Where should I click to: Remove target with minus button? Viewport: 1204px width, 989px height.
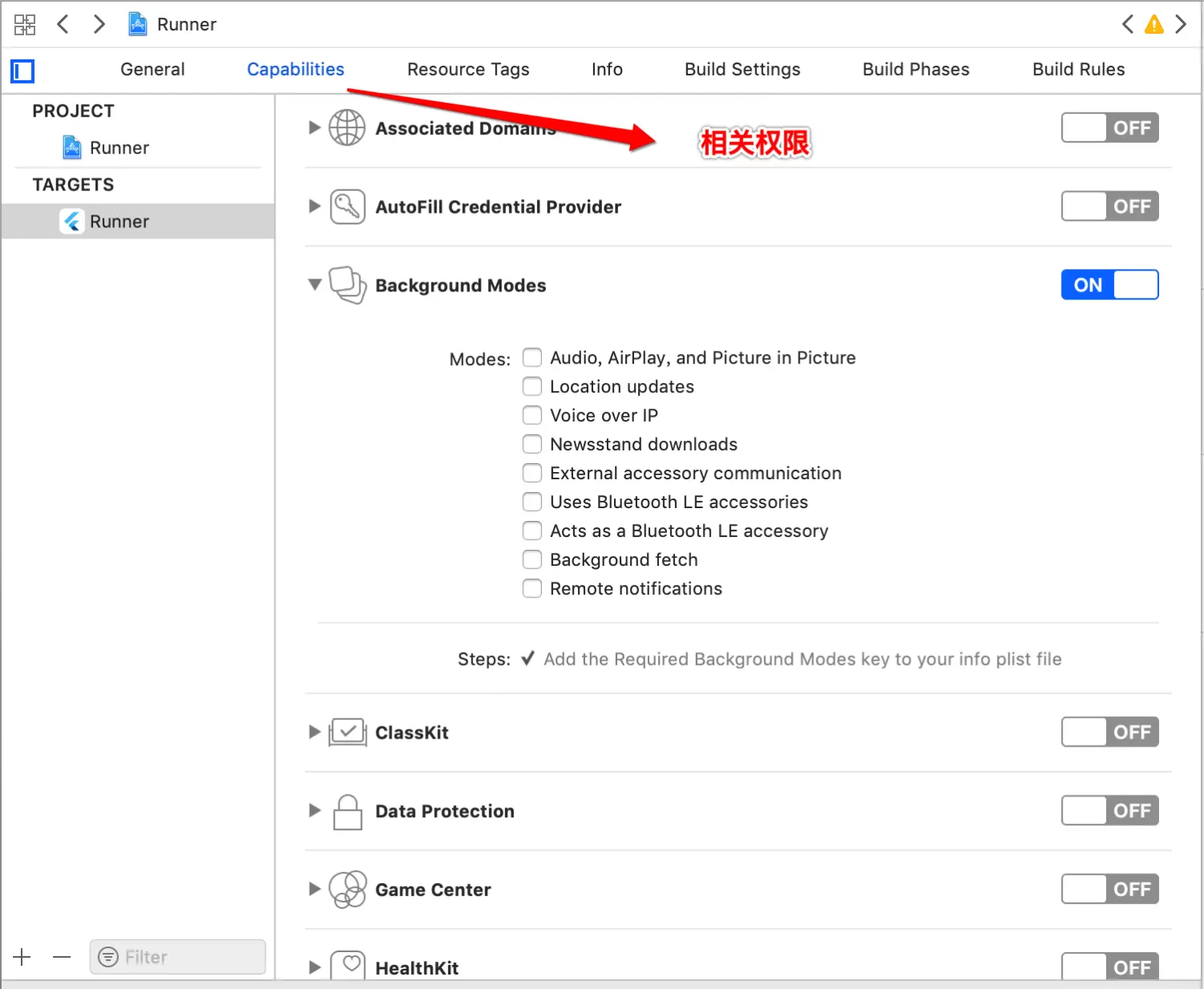62,957
